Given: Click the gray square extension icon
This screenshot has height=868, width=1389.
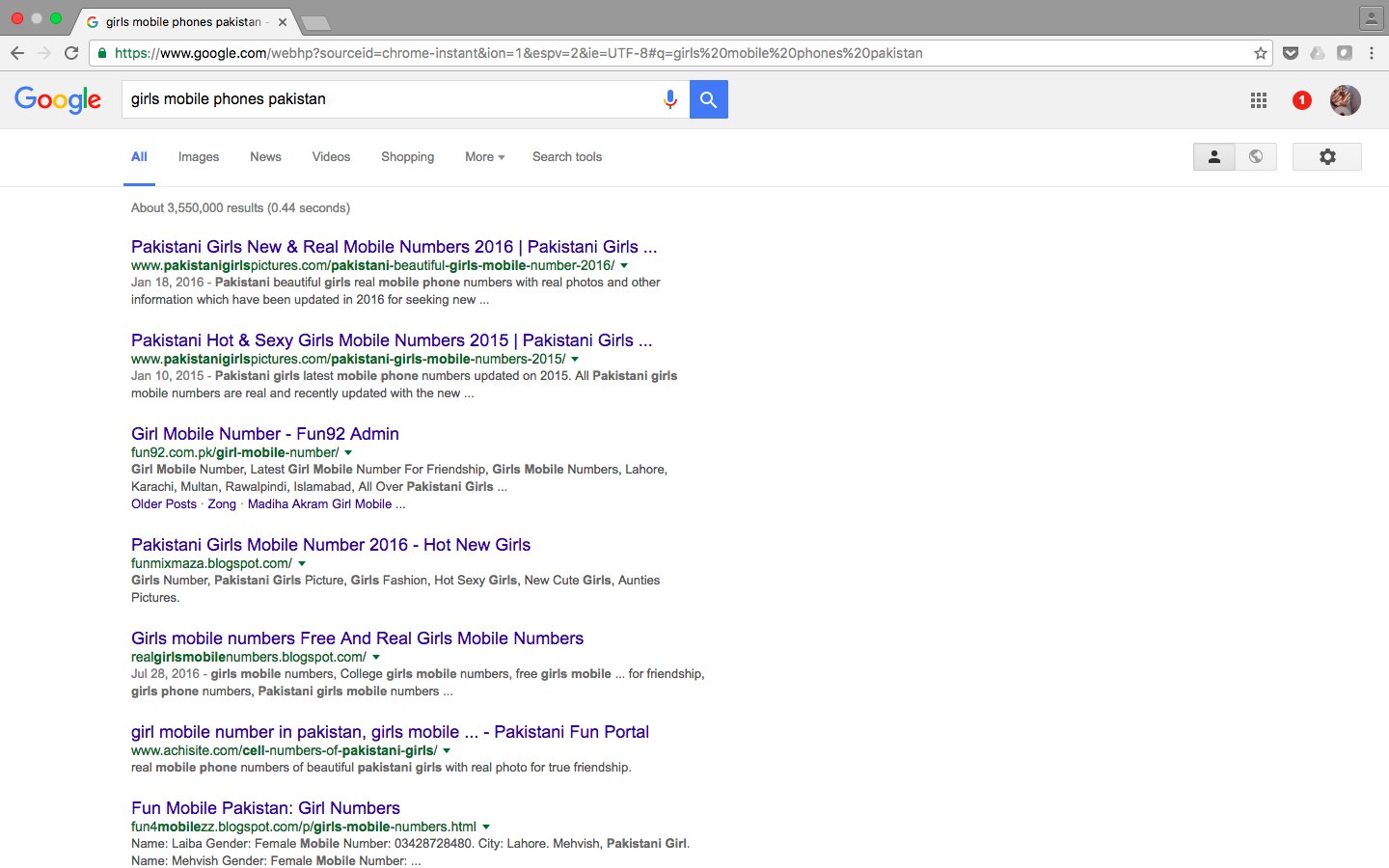Looking at the screenshot, I should (1345, 53).
